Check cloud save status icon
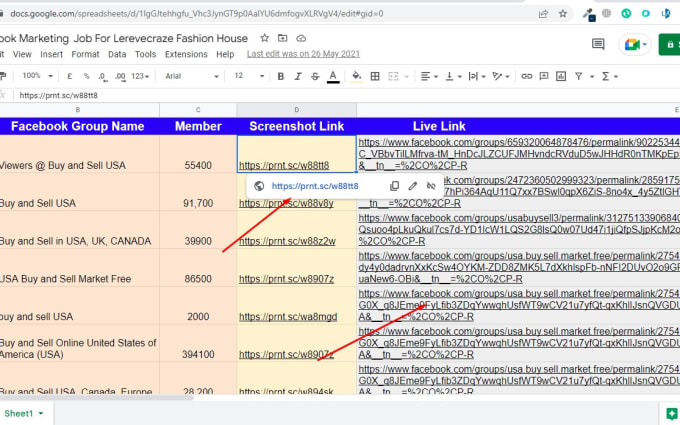Viewport: 680px width, 425px height. [x=301, y=38]
